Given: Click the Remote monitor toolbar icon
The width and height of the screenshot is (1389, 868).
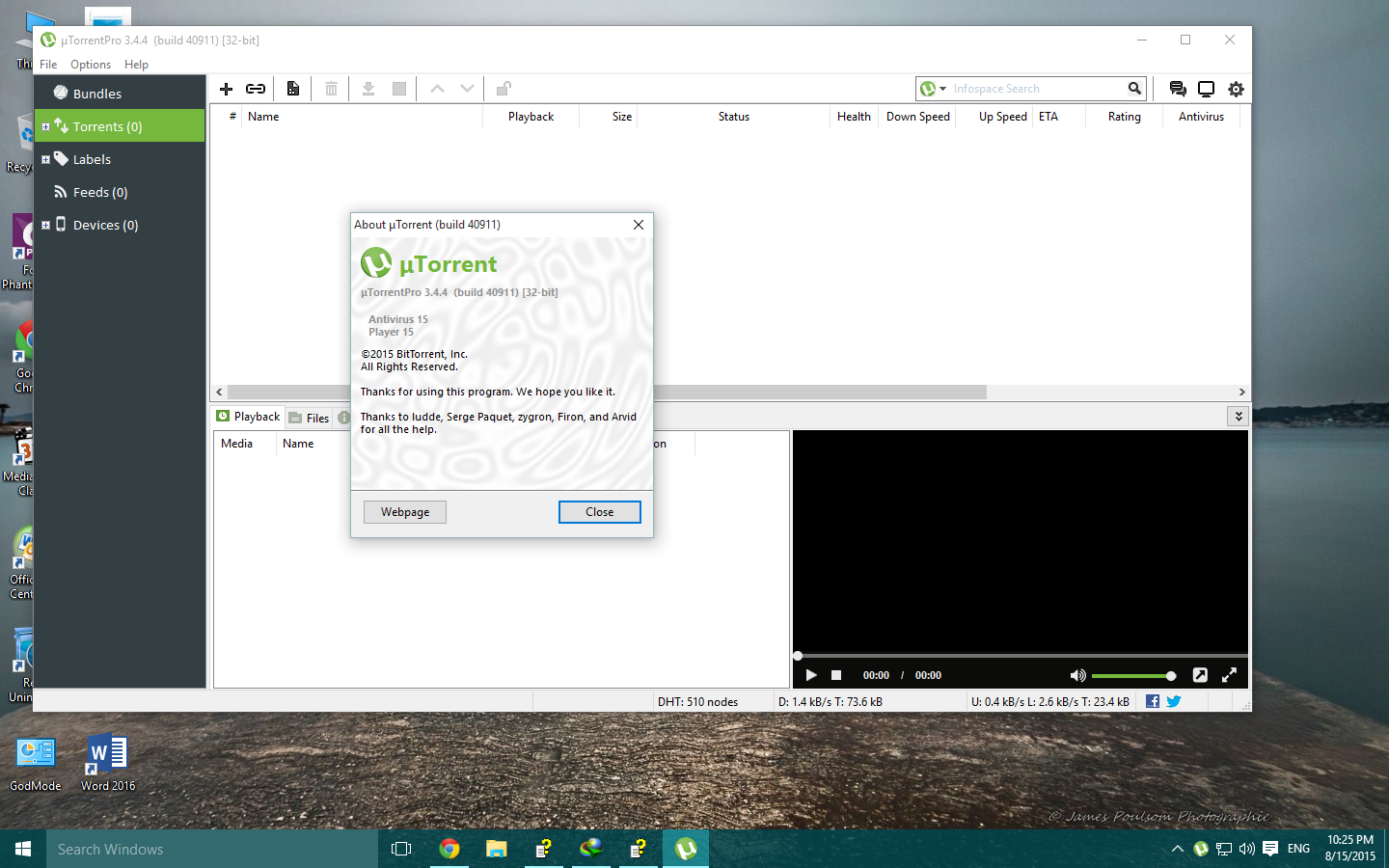Looking at the screenshot, I should [1206, 89].
